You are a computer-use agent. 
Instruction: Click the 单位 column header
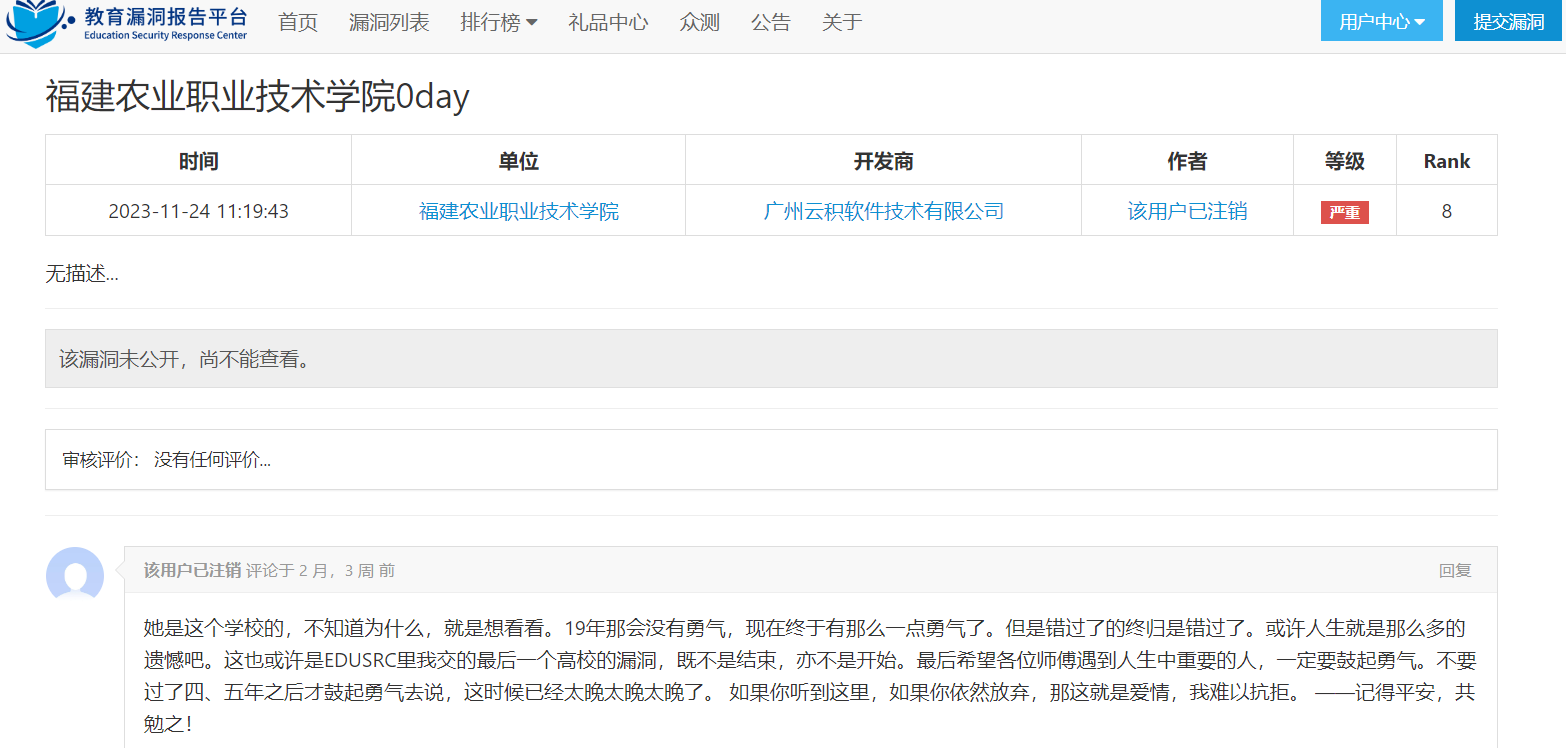tap(518, 161)
